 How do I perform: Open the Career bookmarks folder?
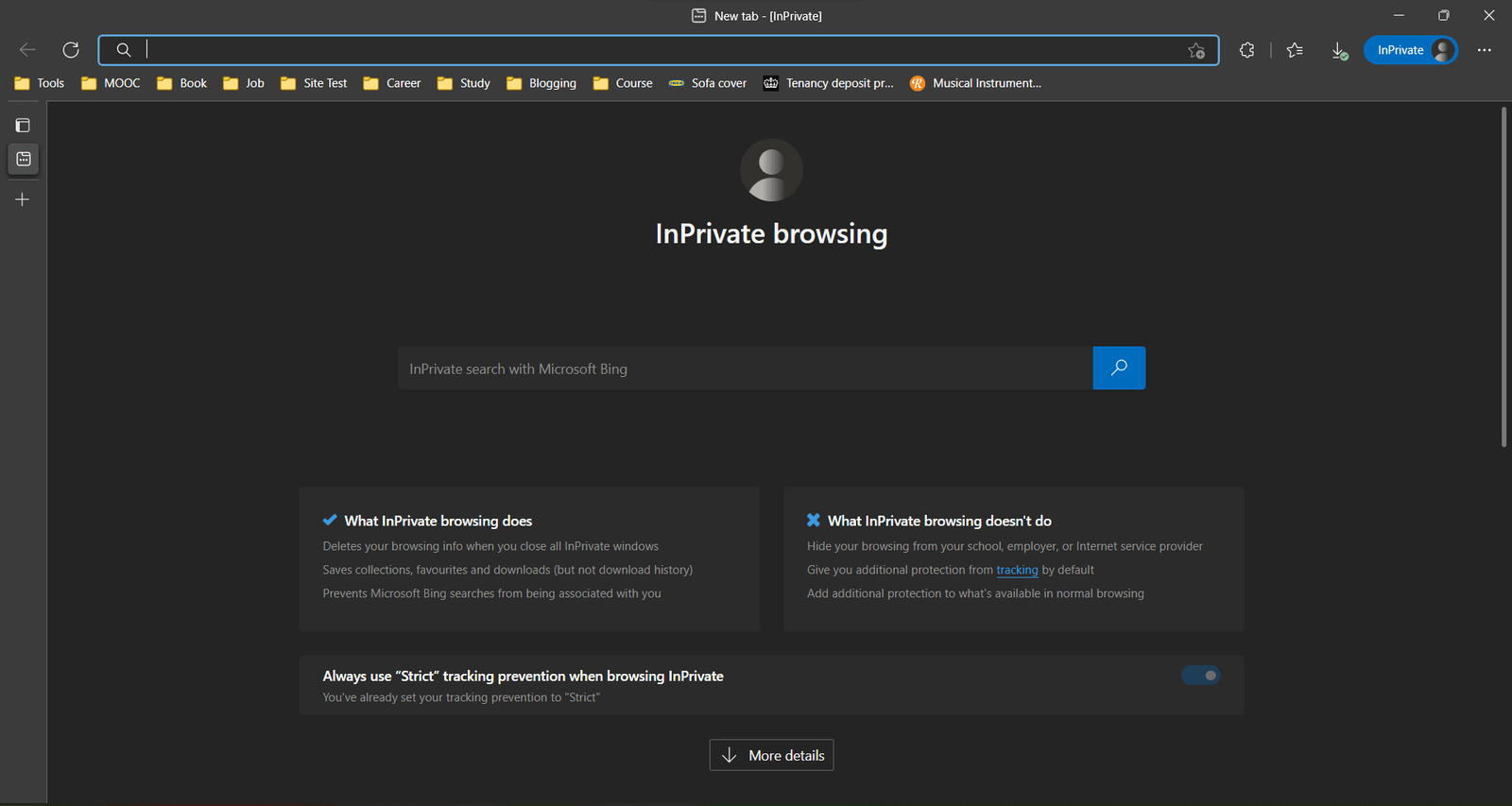(392, 83)
